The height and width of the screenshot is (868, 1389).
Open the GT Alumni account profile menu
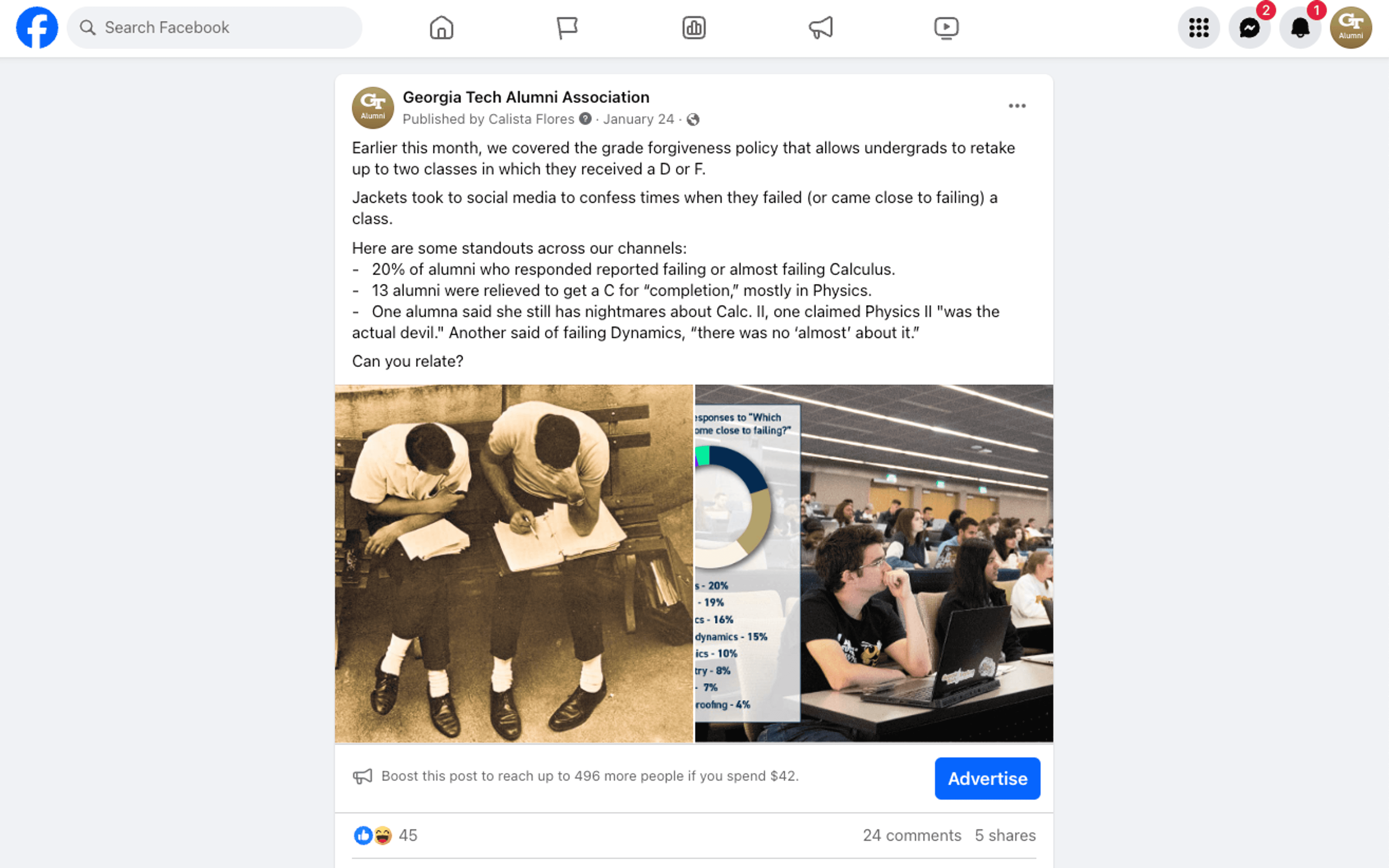1351,27
